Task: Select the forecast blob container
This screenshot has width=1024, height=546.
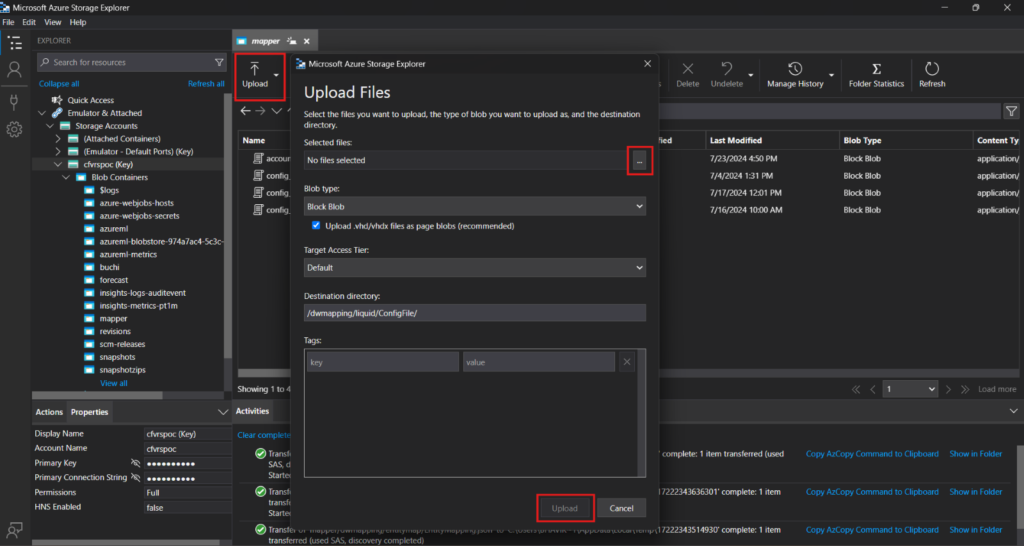Action: point(114,280)
